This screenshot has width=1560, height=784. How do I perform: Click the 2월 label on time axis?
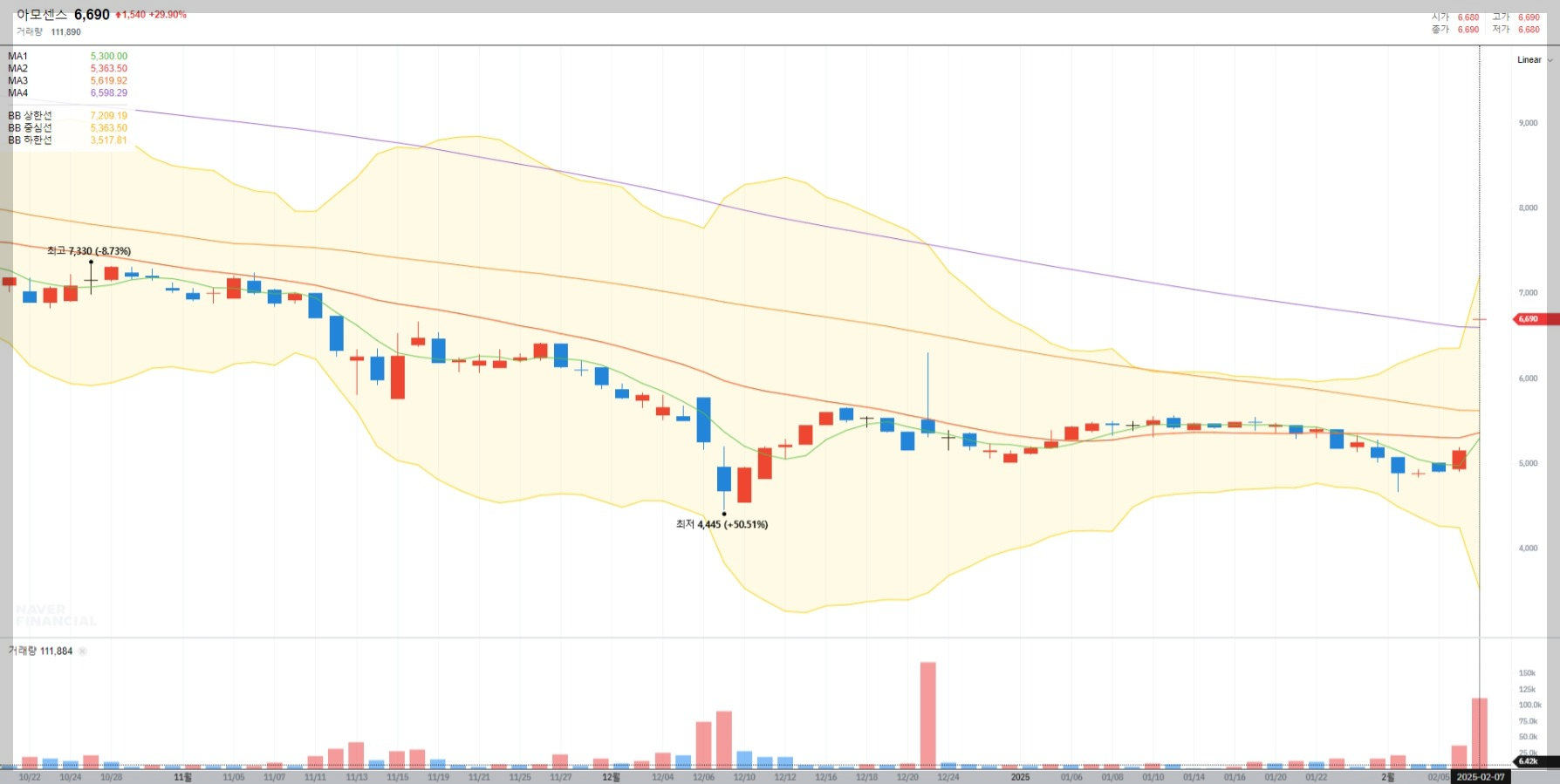tap(1387, 777)
